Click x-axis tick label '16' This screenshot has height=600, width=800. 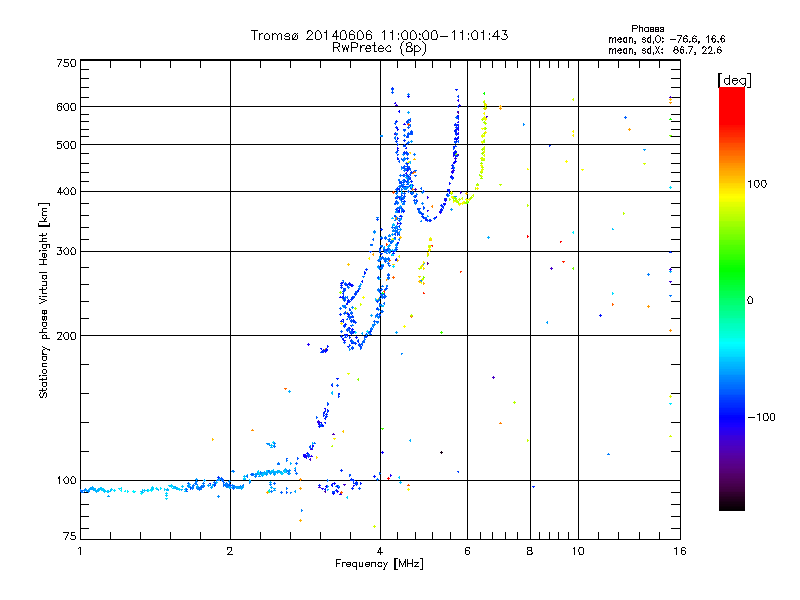pyautogui.click(x=680, y=551)
